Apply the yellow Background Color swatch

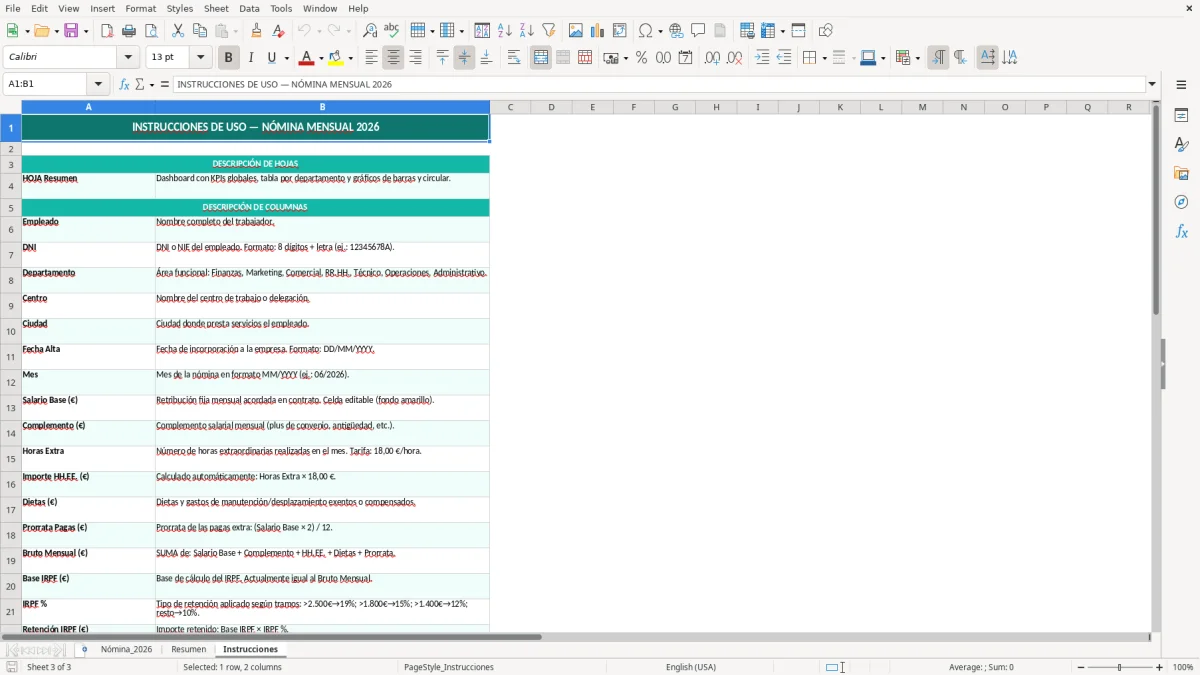336,58
